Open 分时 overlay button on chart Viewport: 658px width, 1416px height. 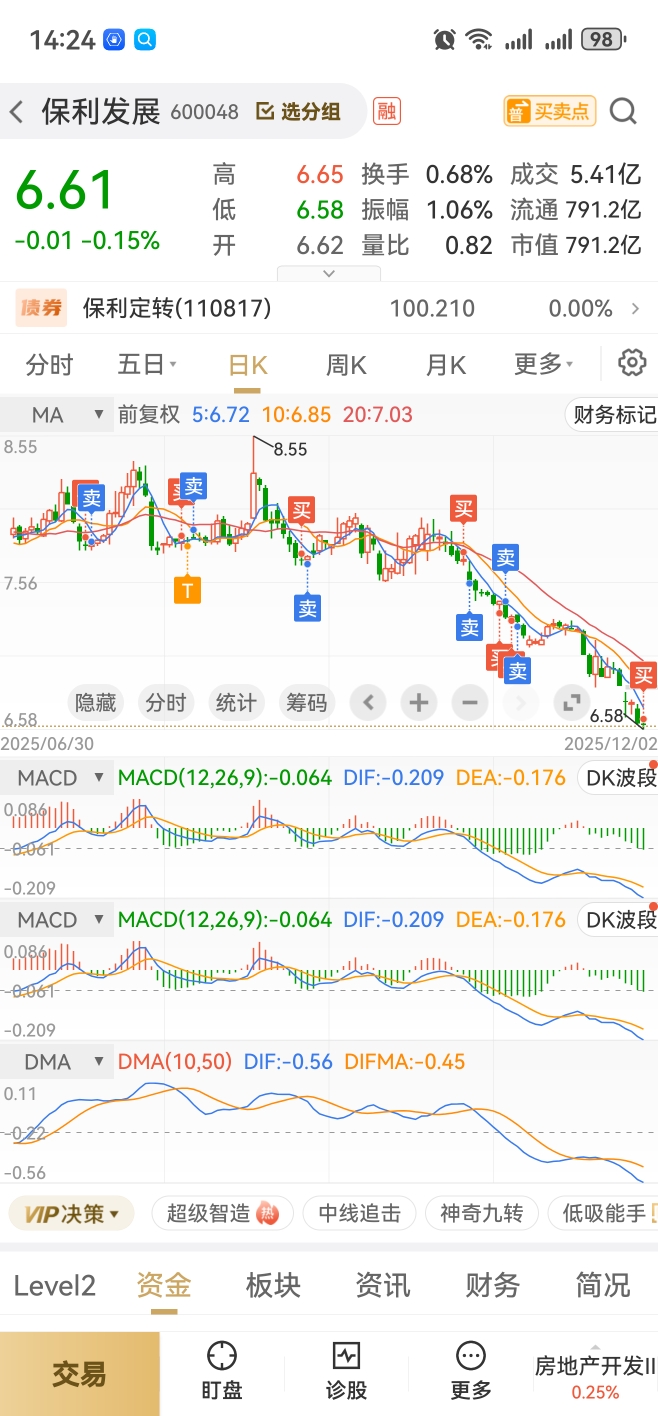click(x=166, y=703)
